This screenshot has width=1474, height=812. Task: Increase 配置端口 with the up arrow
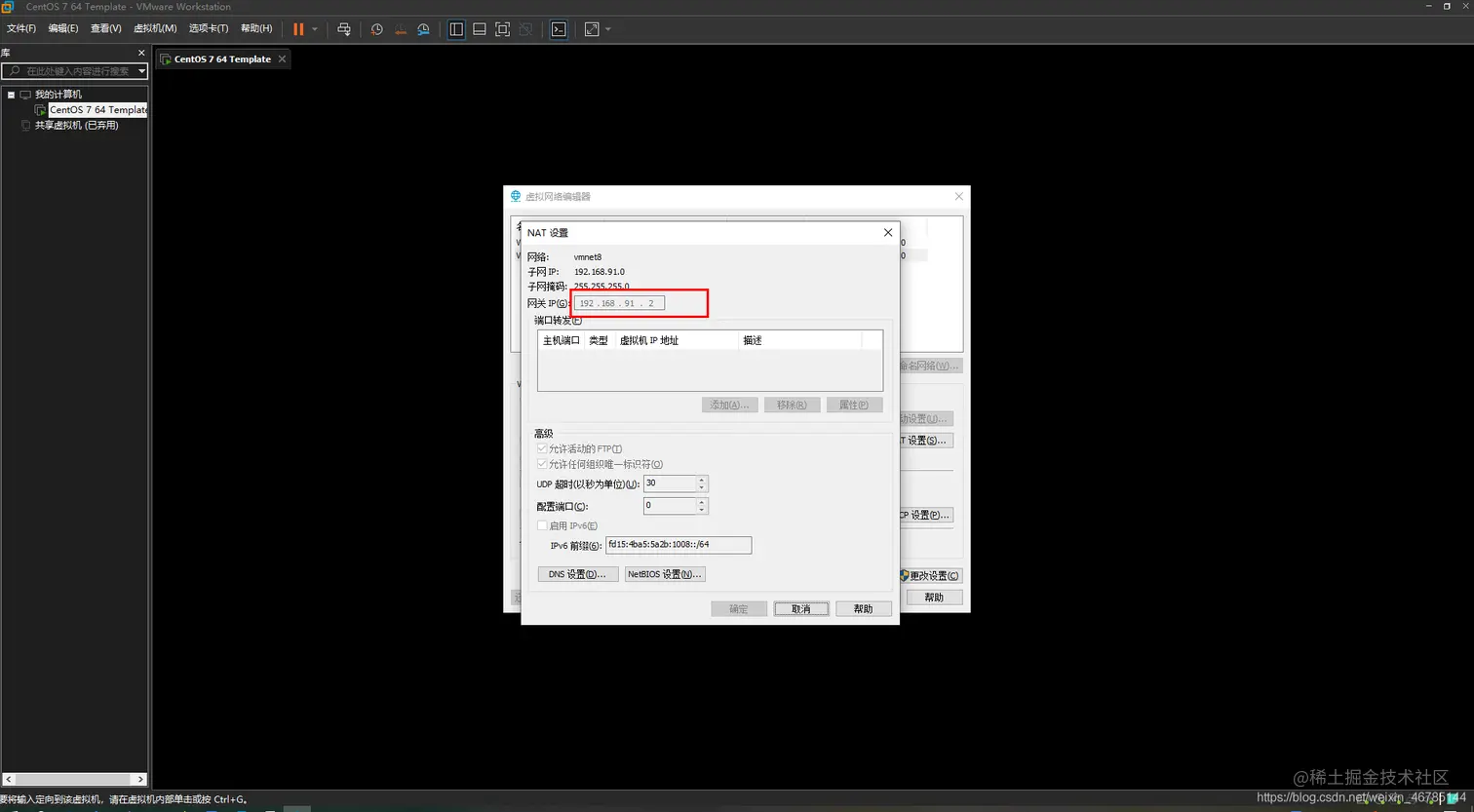(702, 502)
